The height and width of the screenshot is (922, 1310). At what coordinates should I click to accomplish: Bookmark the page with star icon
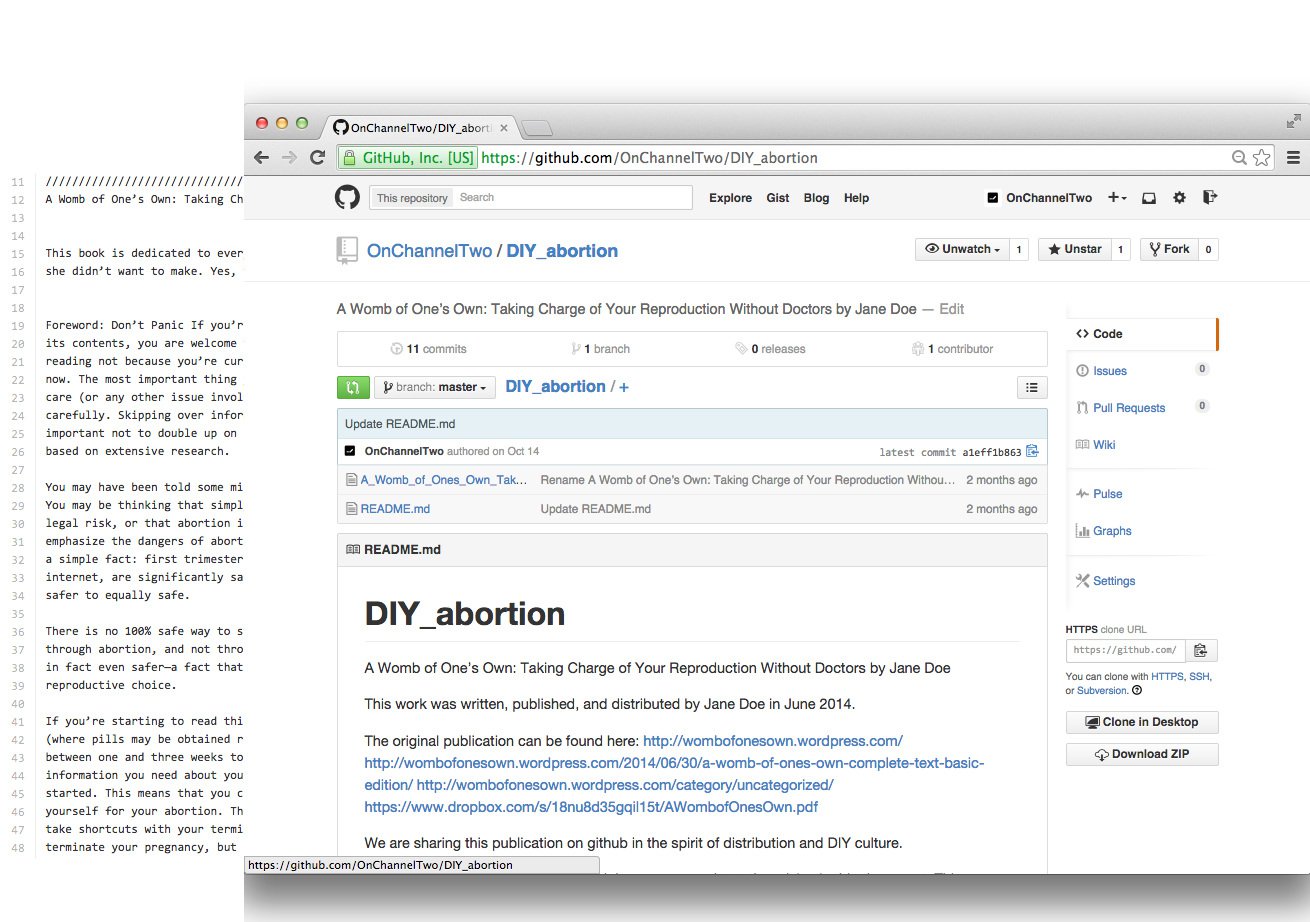(1262, 157)
